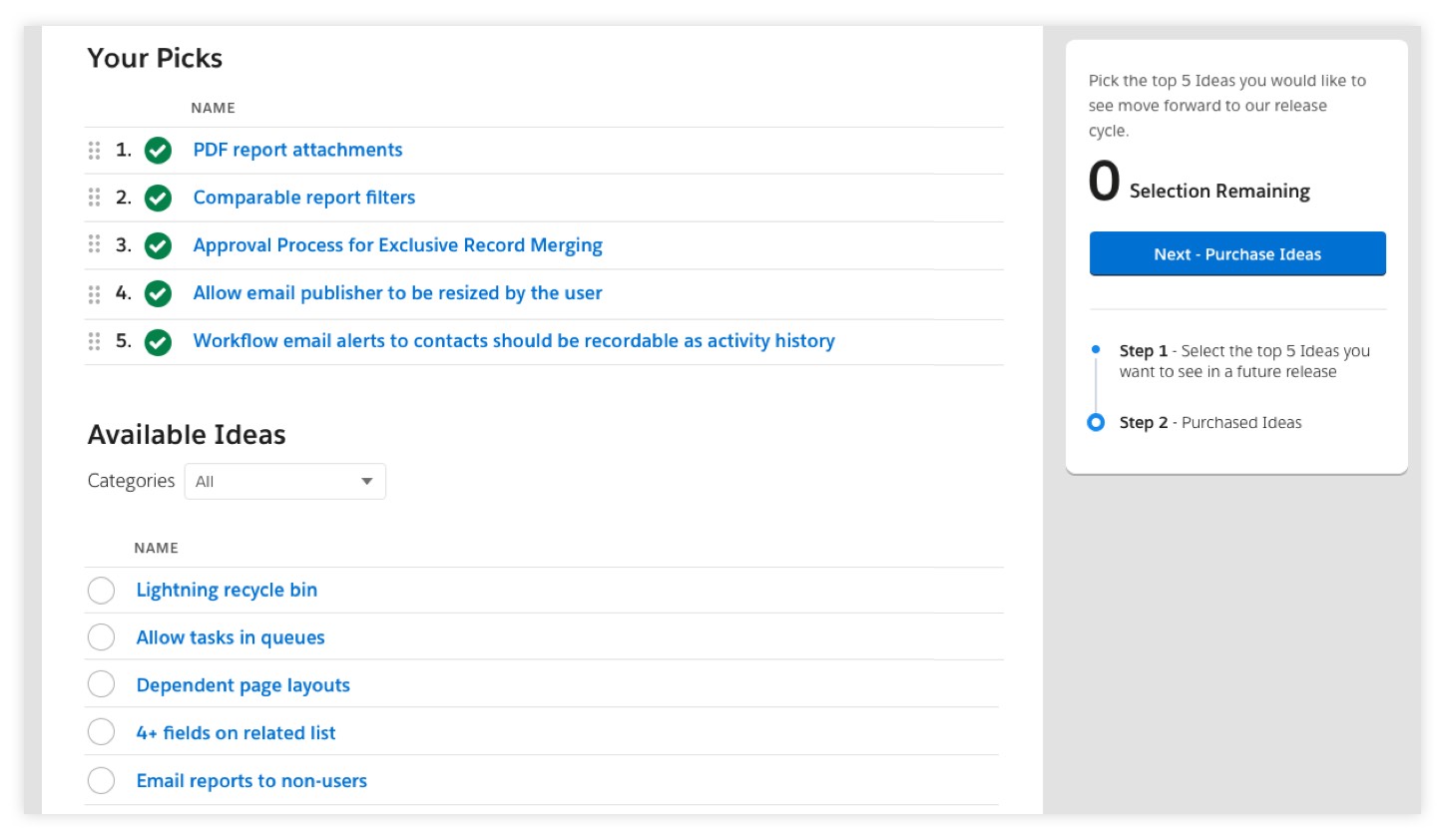
Task: Choose Dependent page layouts radio button
Action: 101,684
